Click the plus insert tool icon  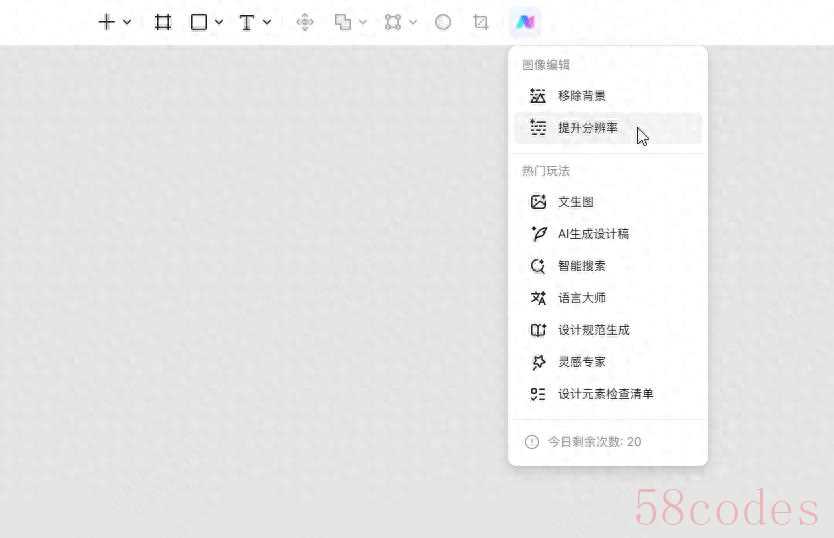[106, 22]
